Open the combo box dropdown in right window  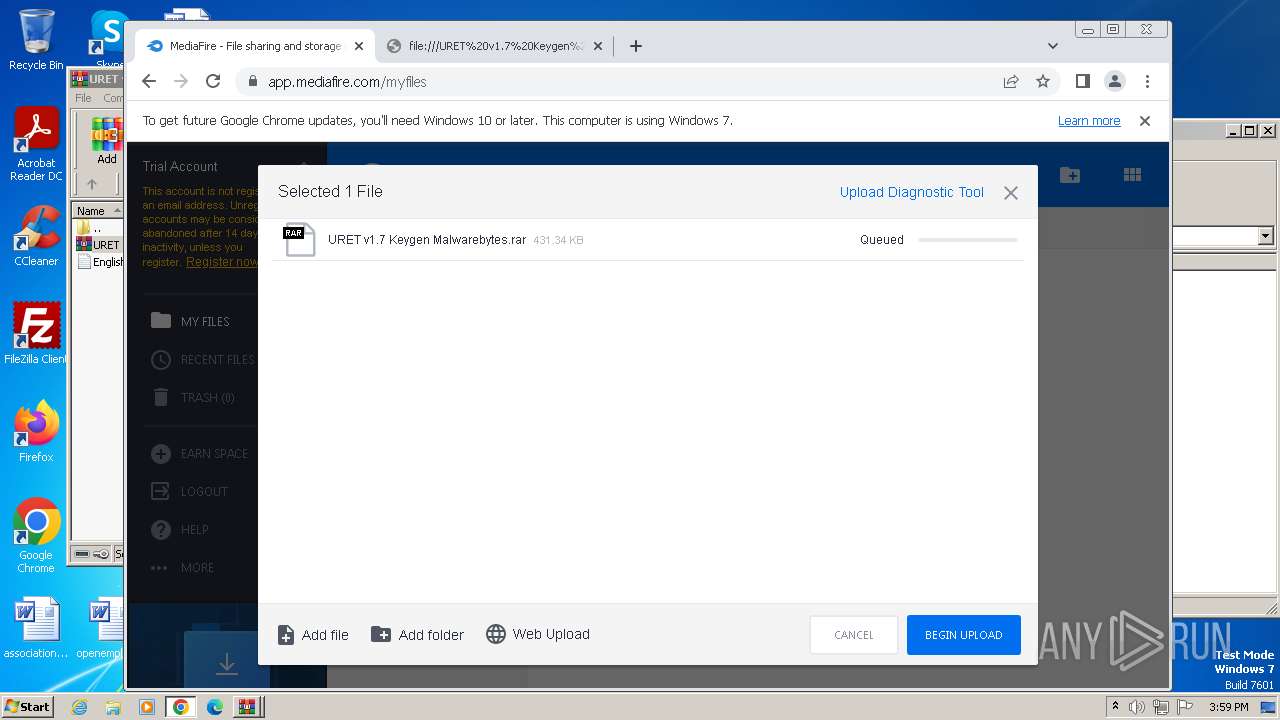click(1265, 236)
